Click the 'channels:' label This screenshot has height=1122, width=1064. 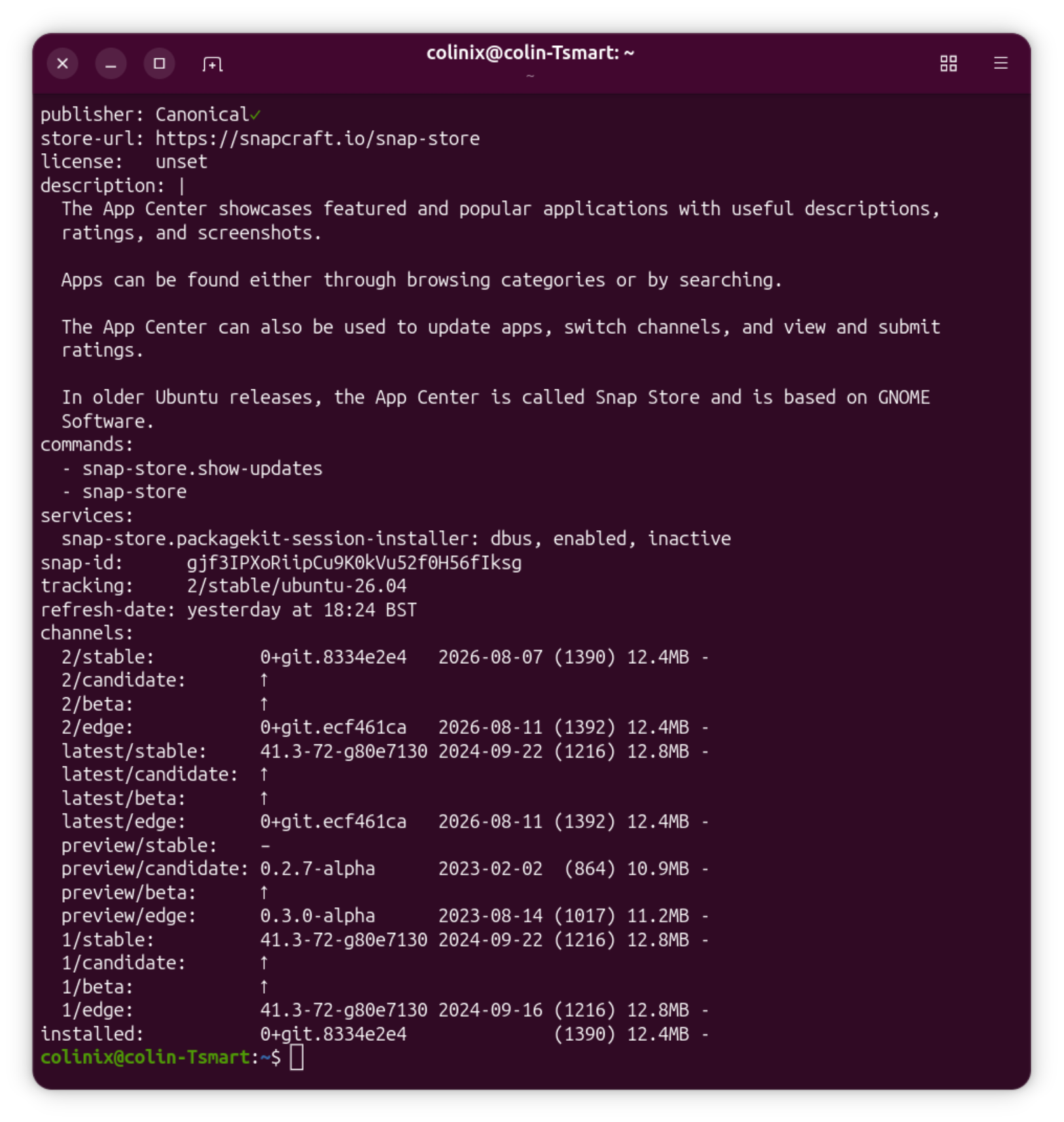click(87, 633)
